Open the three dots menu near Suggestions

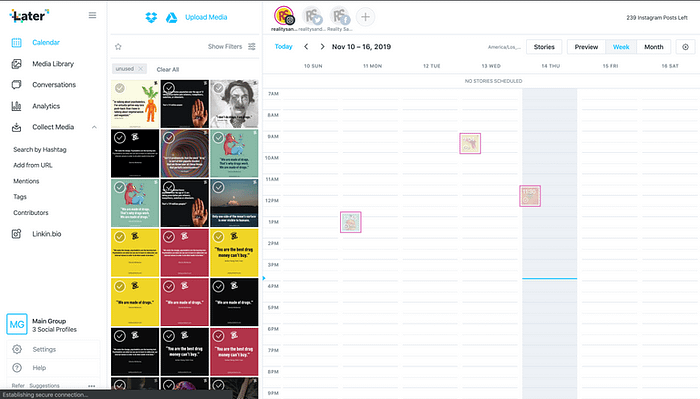(x=92, y=386)
